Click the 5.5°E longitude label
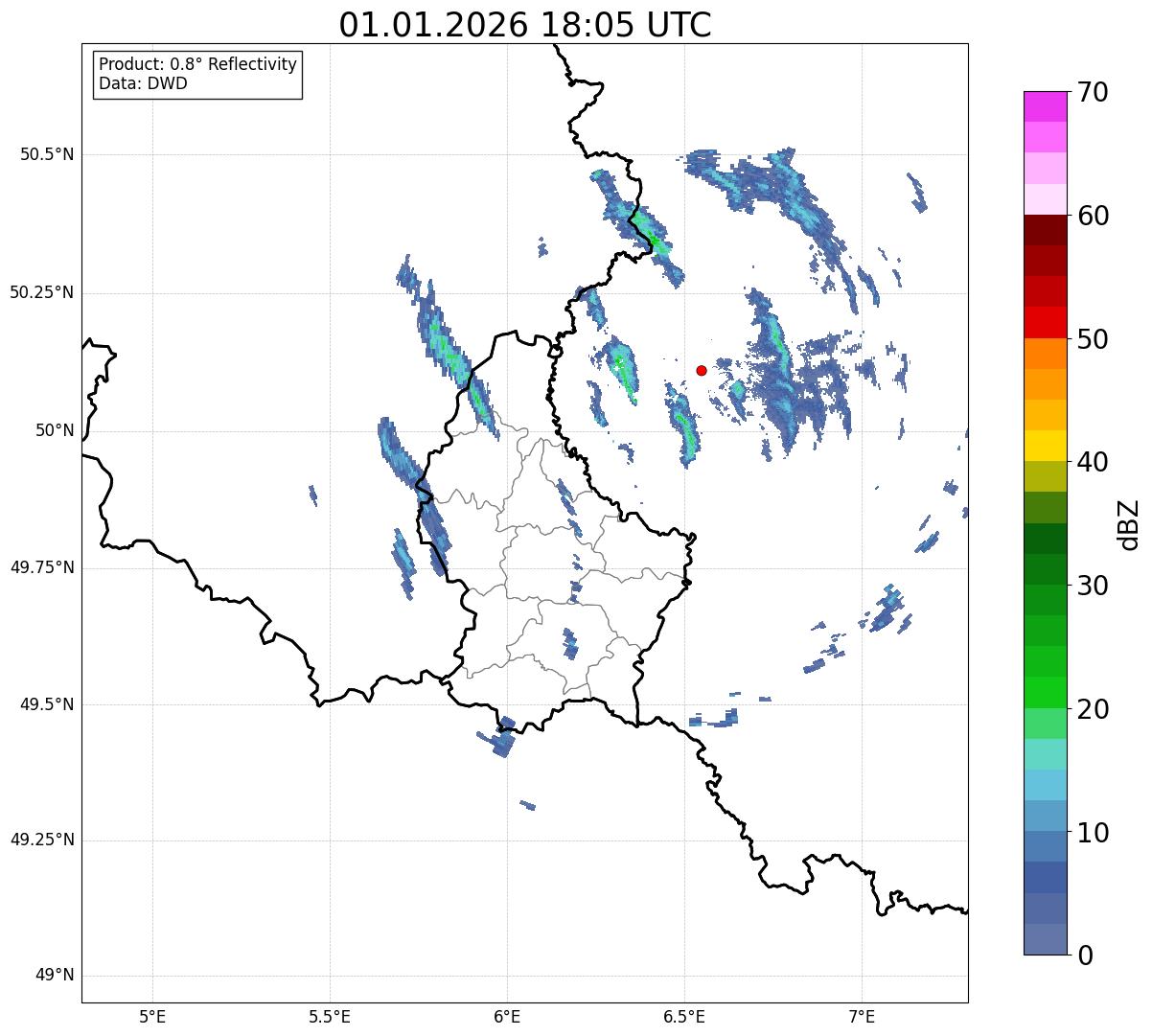Viewport: 1152px width, 1036px height. (x=330, y=1016)
